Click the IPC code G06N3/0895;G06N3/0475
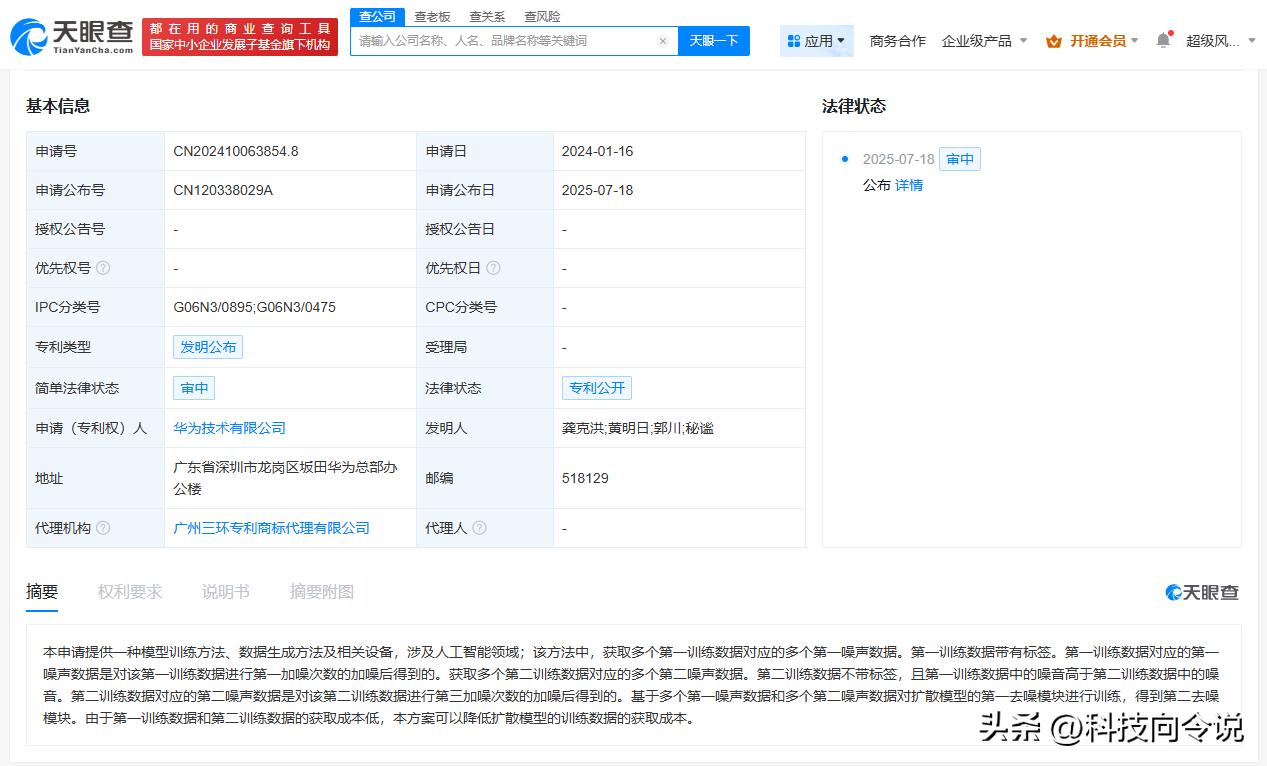Screen dimensions: 1267x766 [254, 307]
